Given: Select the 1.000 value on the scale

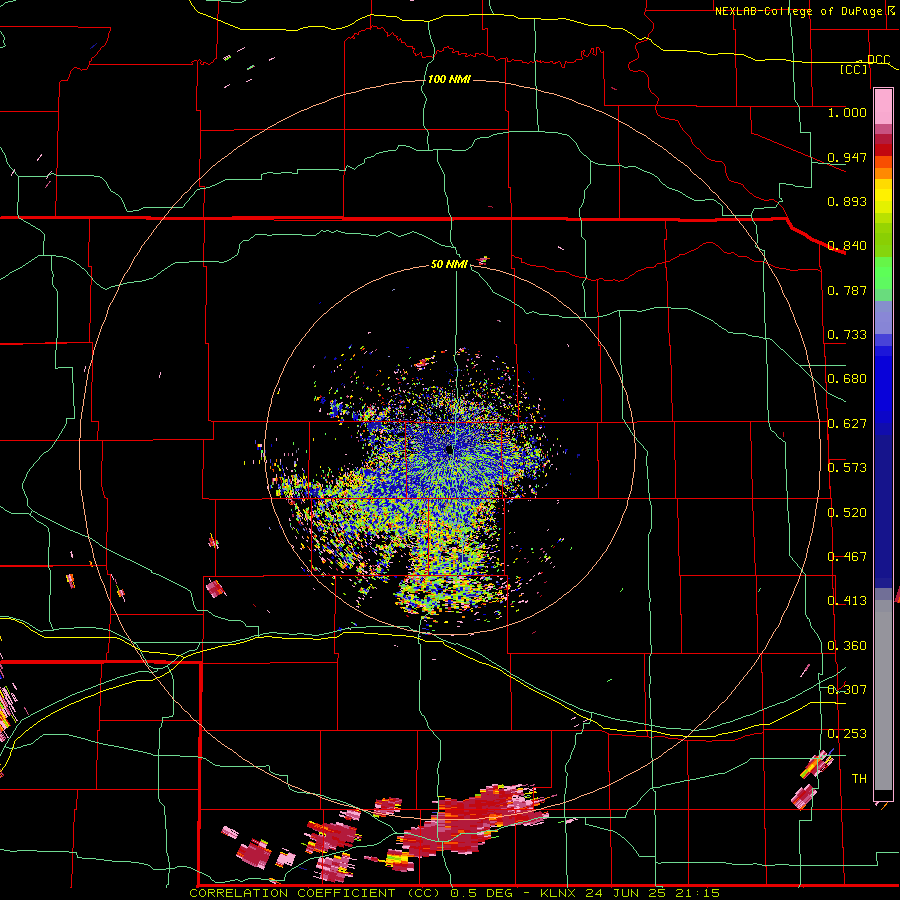Looking at the screenshot, I should point(847,112).
